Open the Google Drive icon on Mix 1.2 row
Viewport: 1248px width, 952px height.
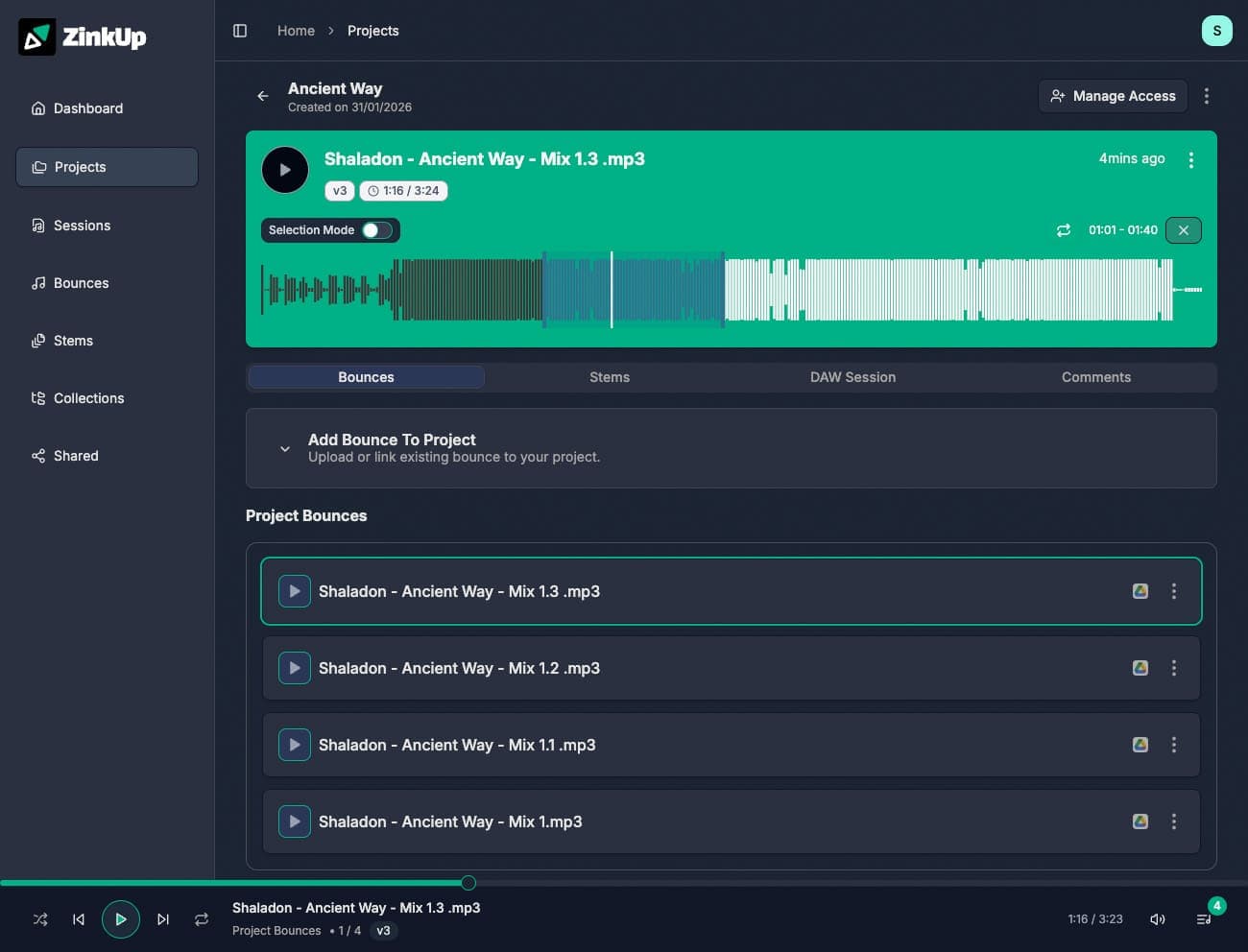1140,668
